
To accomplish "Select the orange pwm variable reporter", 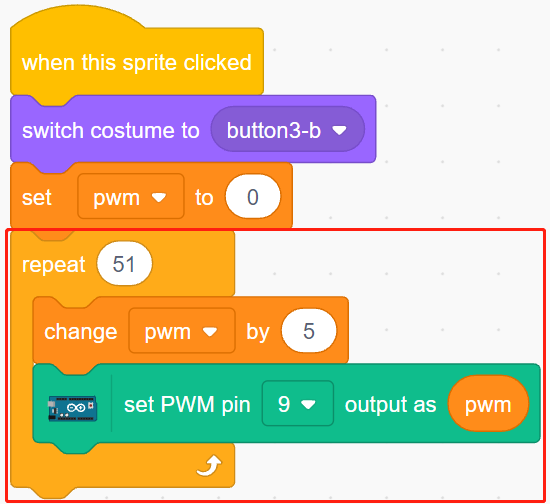I will pos(488,403).
